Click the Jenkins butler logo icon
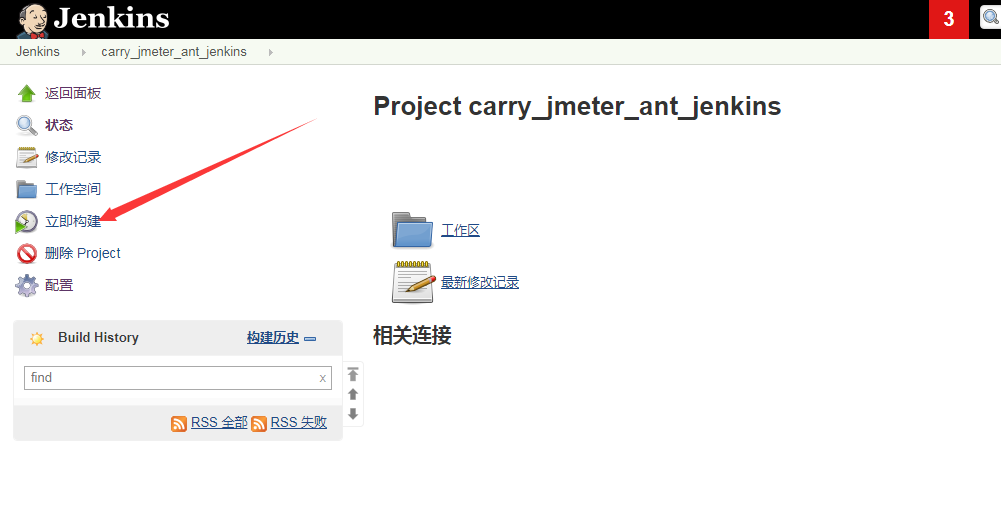The image size is (1001, 522). coord(33,20)
